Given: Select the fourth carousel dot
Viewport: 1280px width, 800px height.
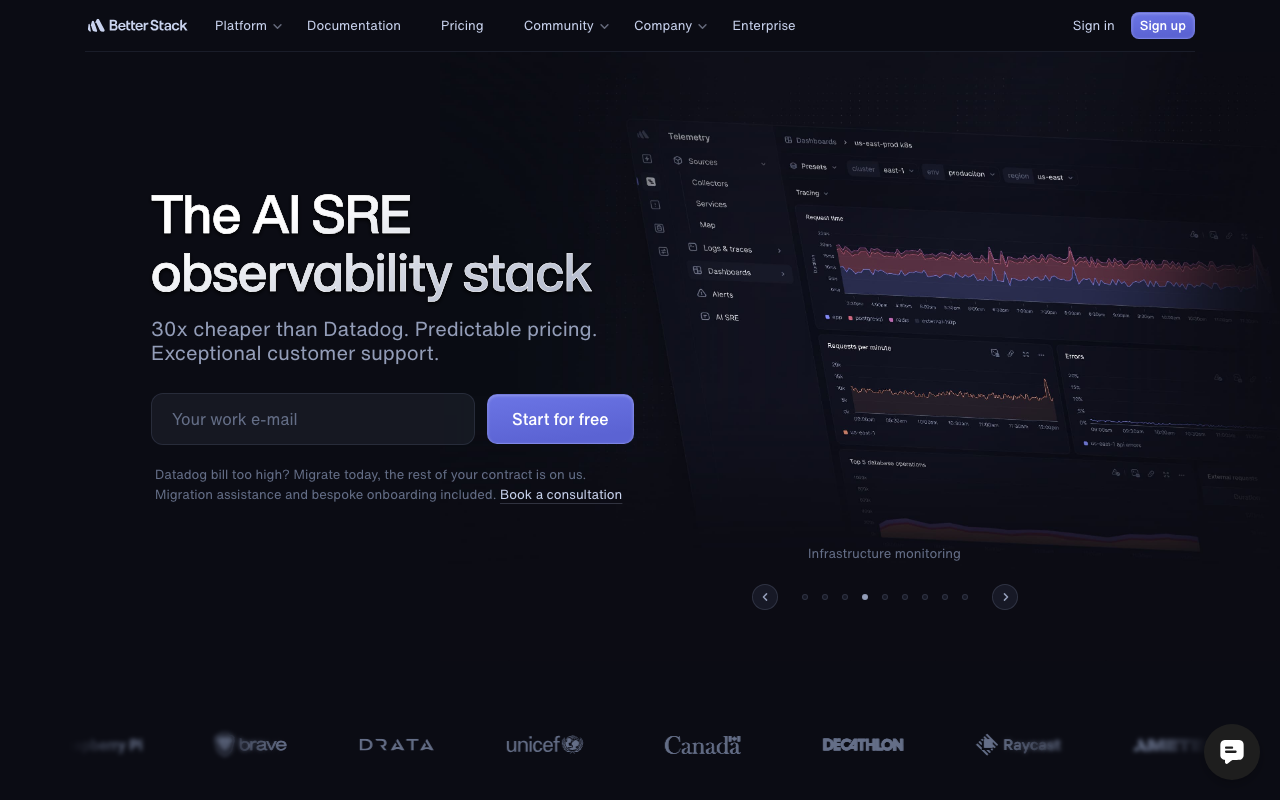Looking at the screenshot, I should (865, 596).
